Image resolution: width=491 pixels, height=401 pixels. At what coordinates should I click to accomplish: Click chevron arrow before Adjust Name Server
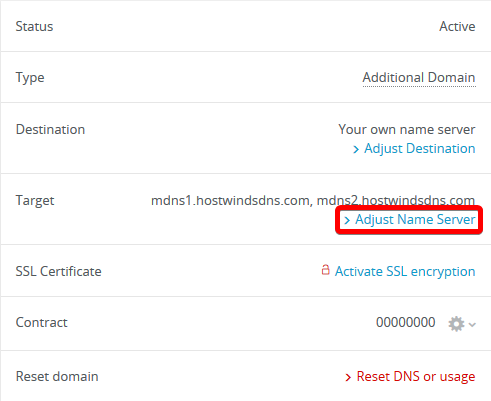pos(347,220)
